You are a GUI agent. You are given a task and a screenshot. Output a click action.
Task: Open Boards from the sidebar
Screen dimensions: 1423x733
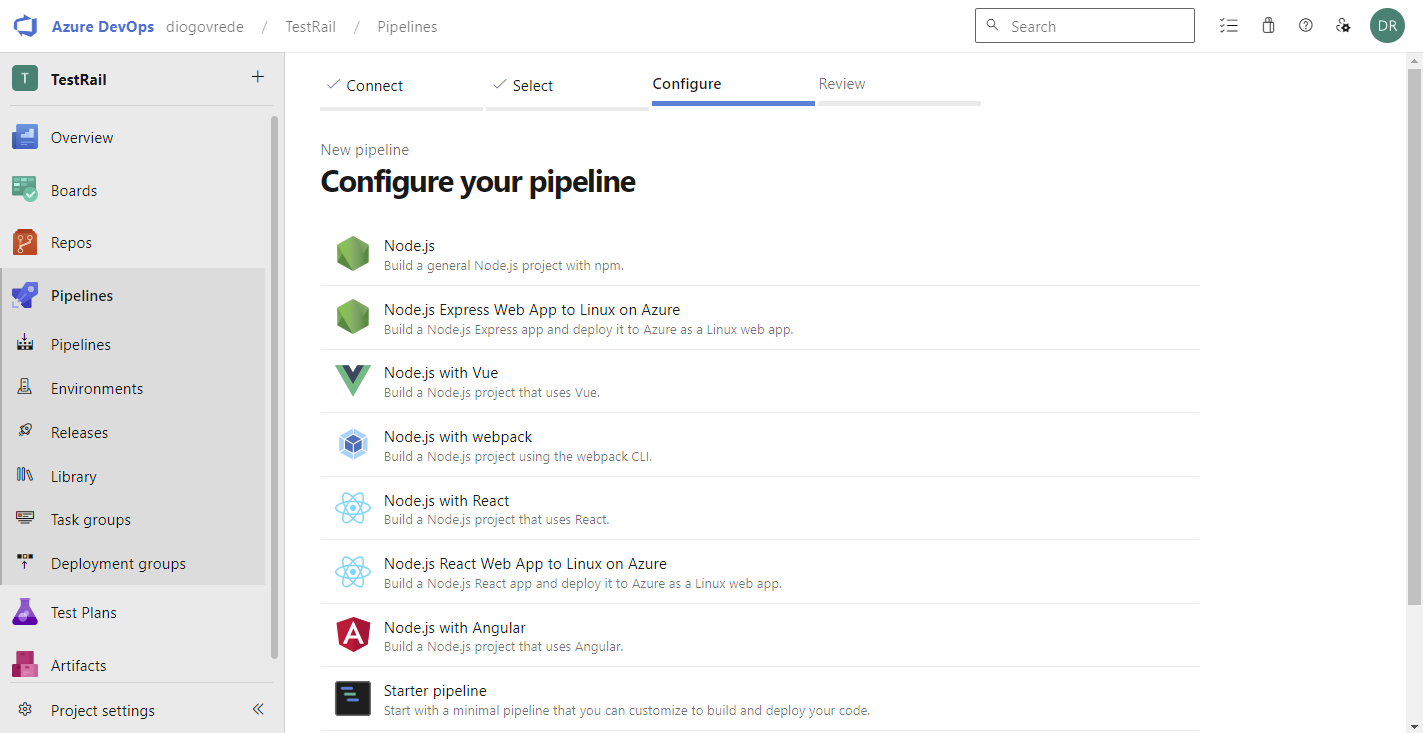[74, 190]
